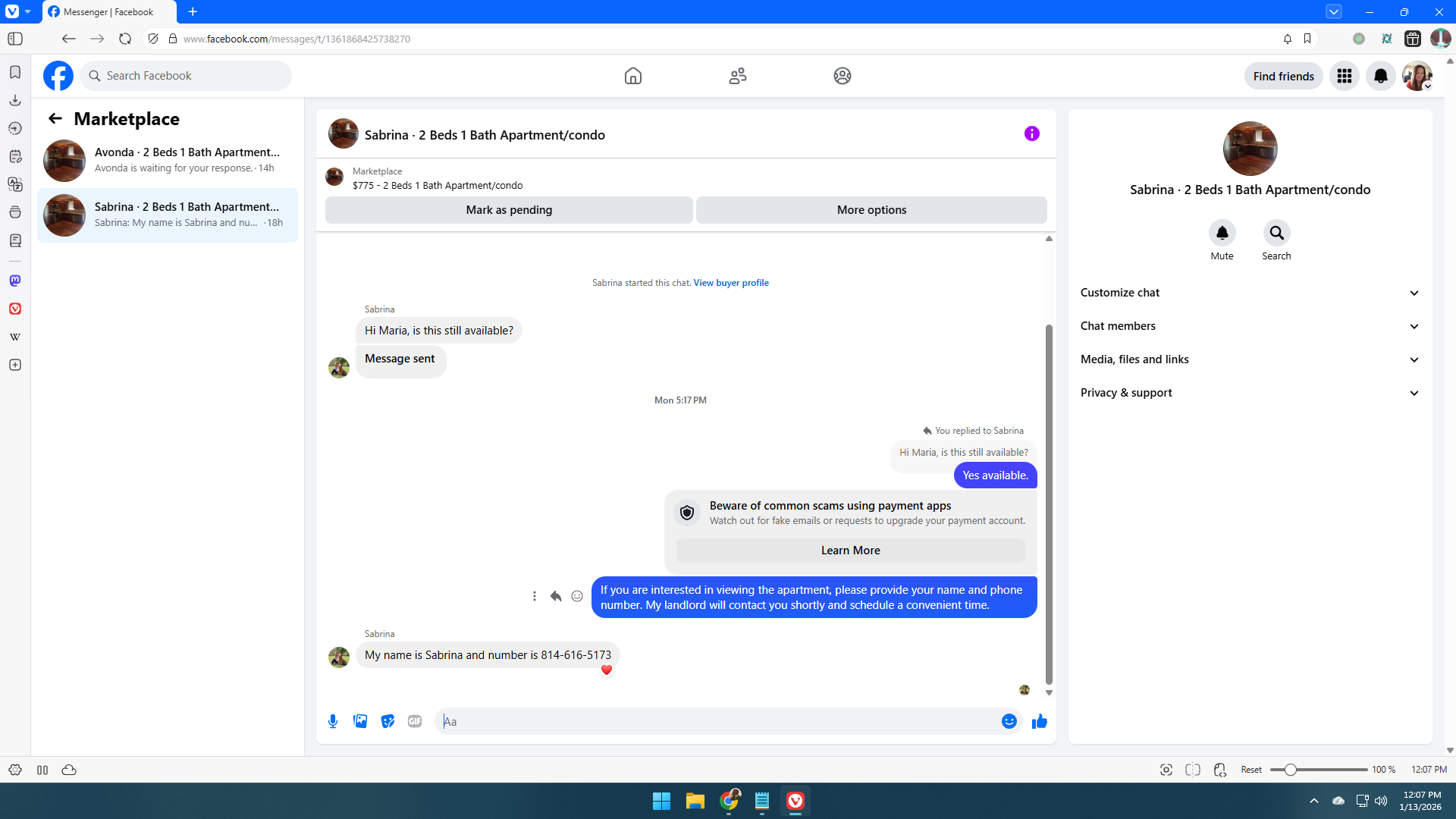Open View buyer profile link
The height and width of the screenshot is (819, 1456).
[x=730, y=283]
